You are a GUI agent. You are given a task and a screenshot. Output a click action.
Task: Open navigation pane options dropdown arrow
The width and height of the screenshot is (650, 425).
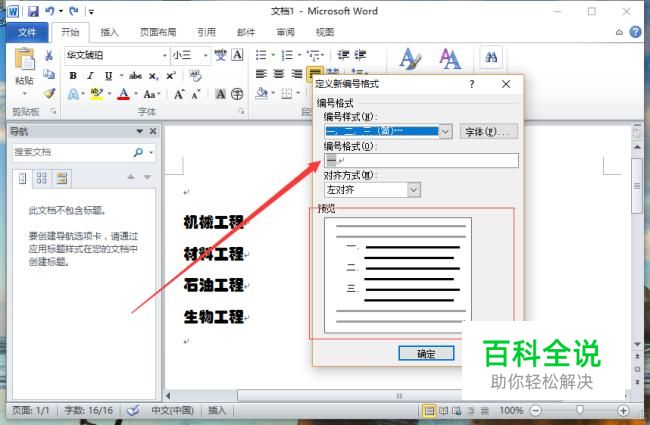140,131
